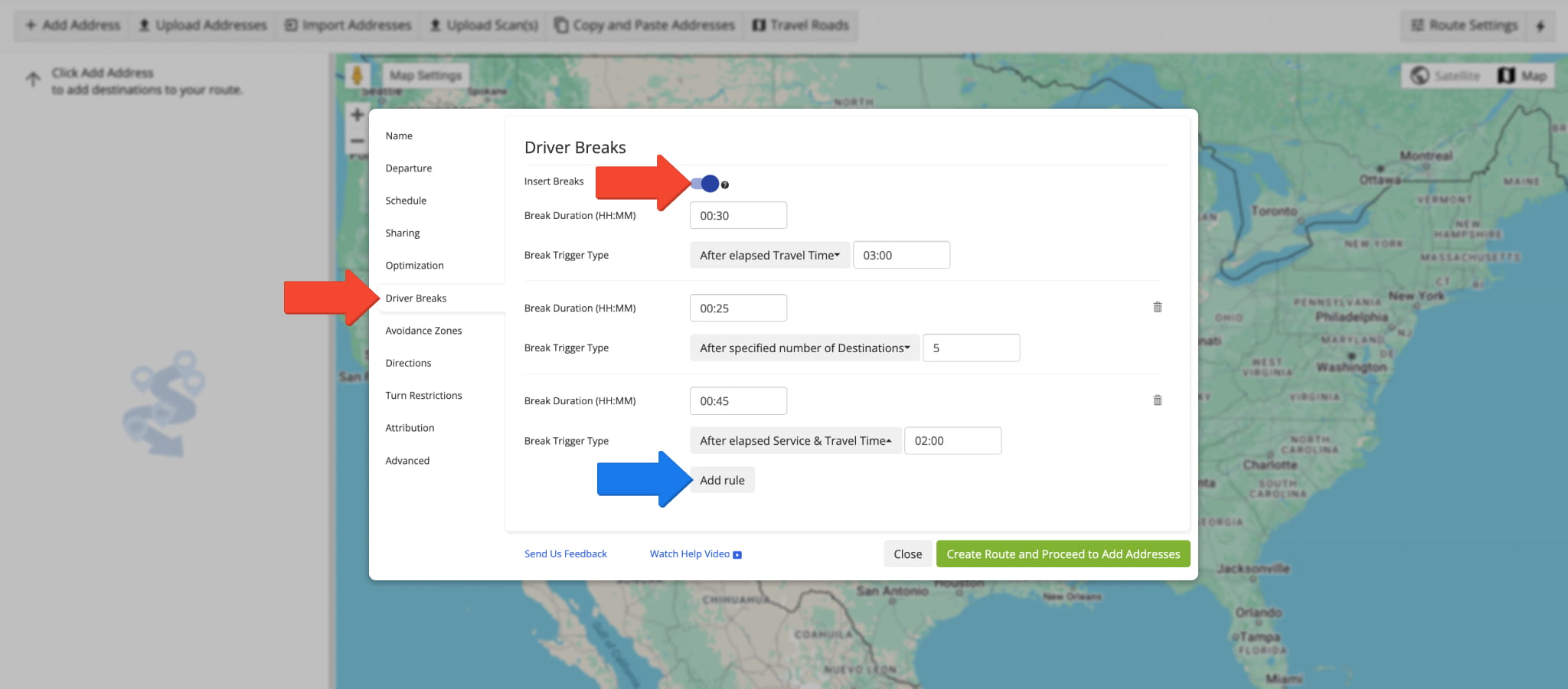The height and width of the screenshot is (689, 1568).
Task: Delete the 00:25 break rule via trash icon
Action: [1157, 307]
